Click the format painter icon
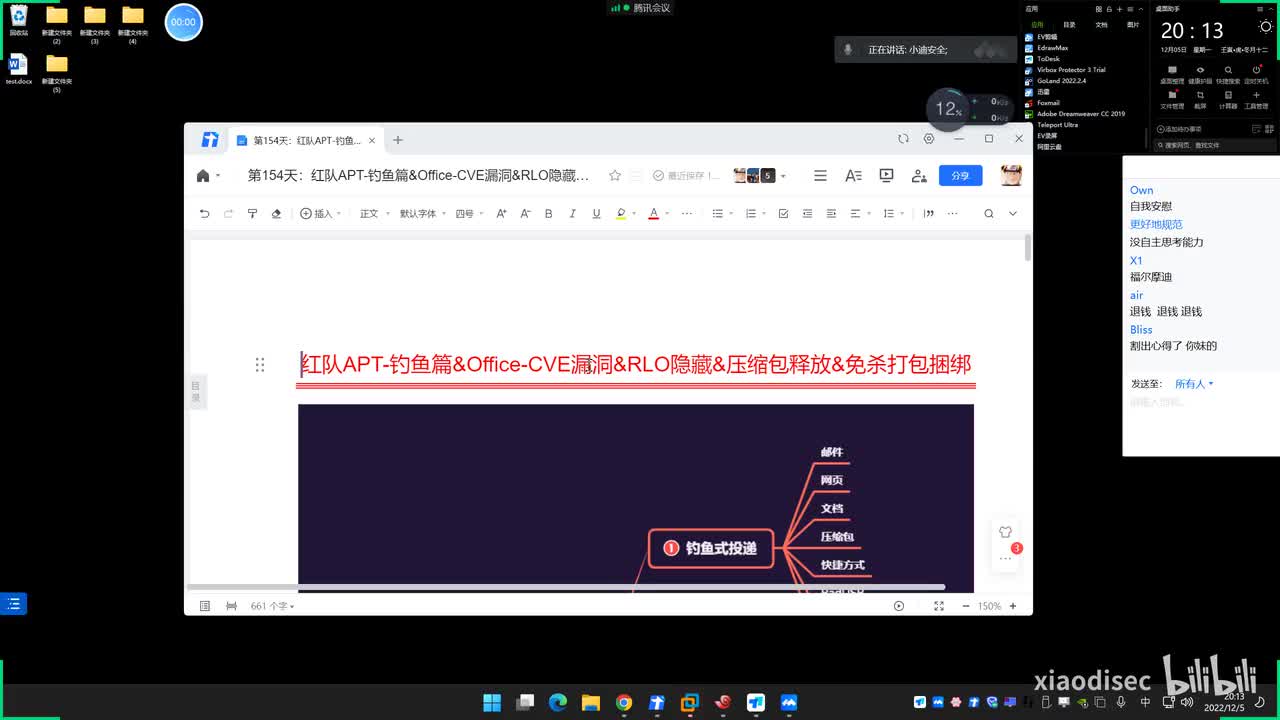The height and width of the screenshot is (720, 1280). (252, 213)
